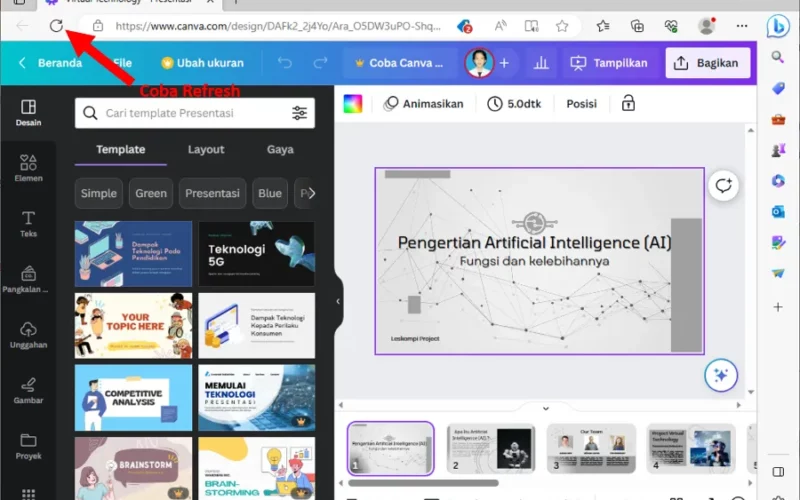Viewport: 800px width, 500px height.
Task: Click the Tampilkan present button
Action: pyautogui.click(x=609, y=63)
